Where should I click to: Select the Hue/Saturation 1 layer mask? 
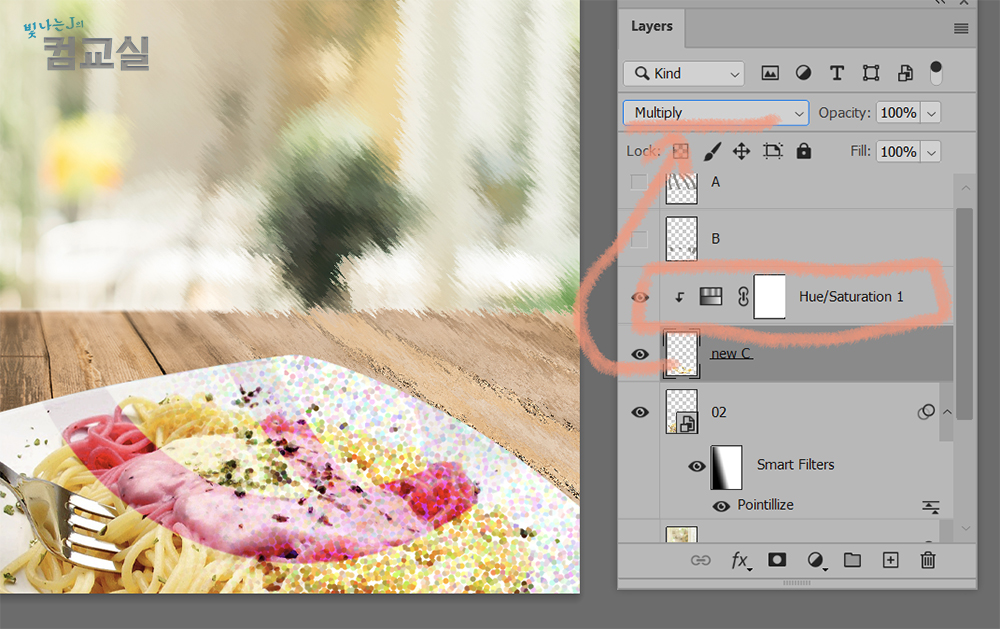769,297
